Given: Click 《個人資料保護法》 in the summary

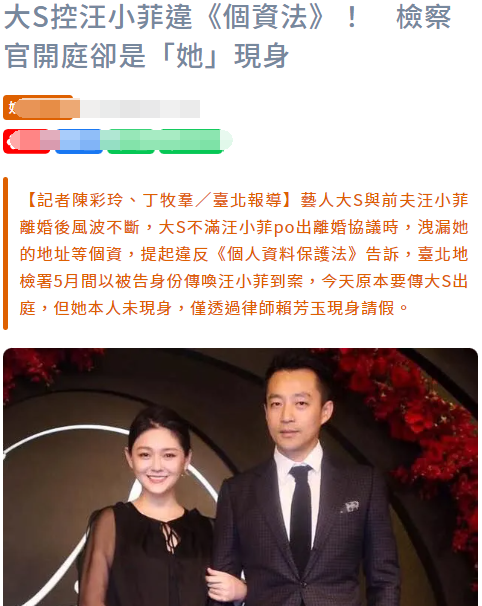Looking at the screenshot, I should (287, 254).
